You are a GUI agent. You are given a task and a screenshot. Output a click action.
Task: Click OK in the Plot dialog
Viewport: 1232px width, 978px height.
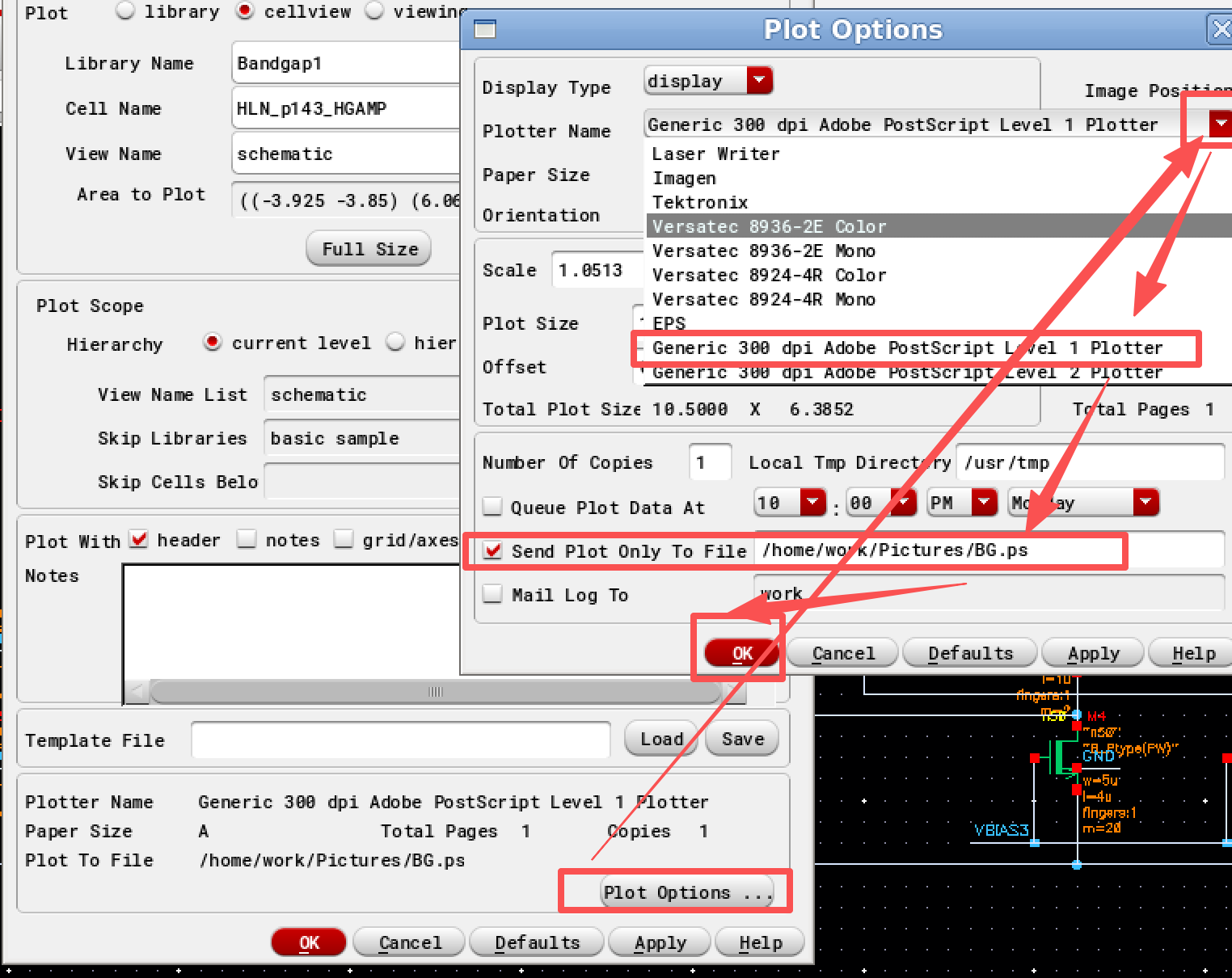point(309,942)
